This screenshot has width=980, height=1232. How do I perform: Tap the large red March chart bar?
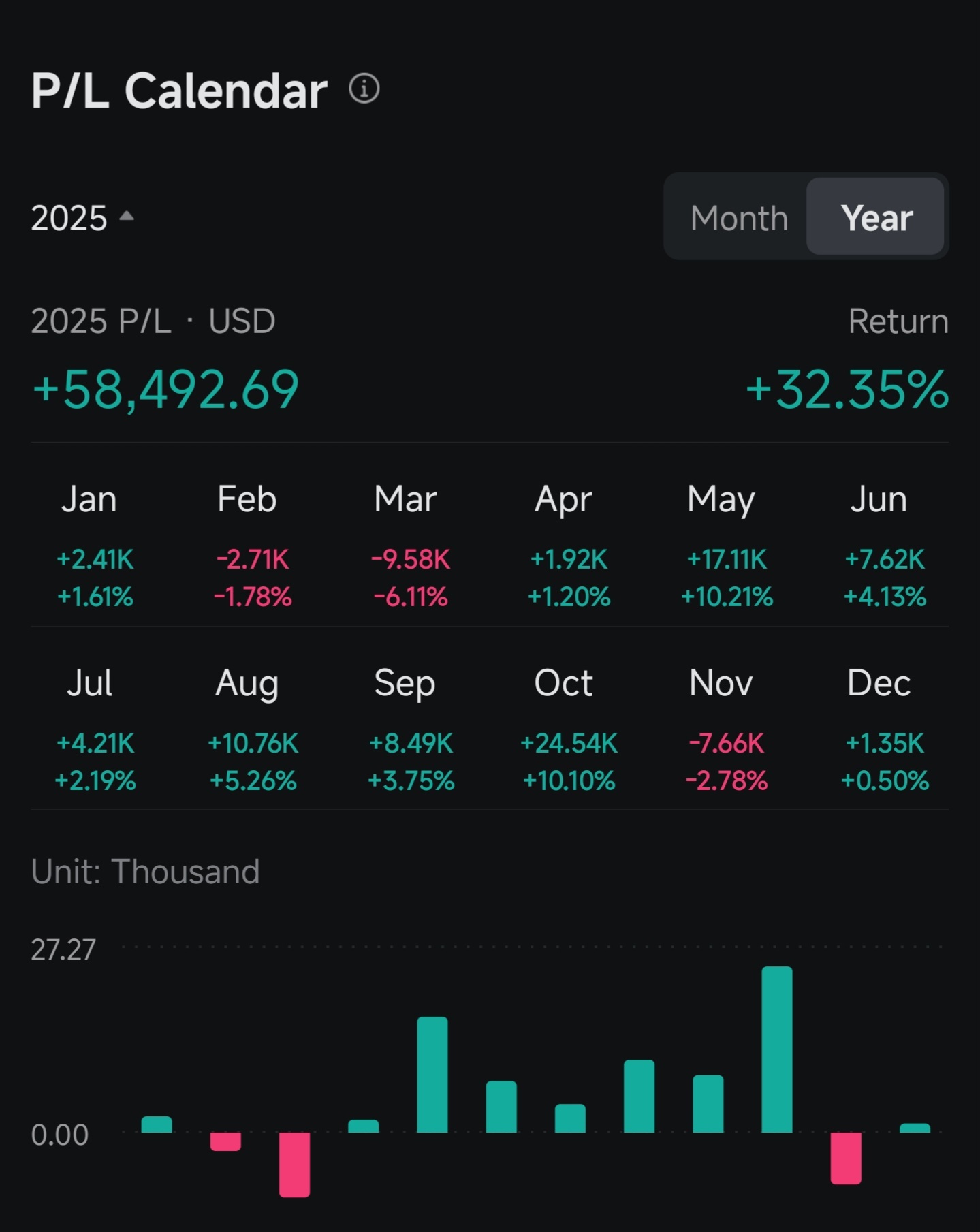[x=294, y=1165]
